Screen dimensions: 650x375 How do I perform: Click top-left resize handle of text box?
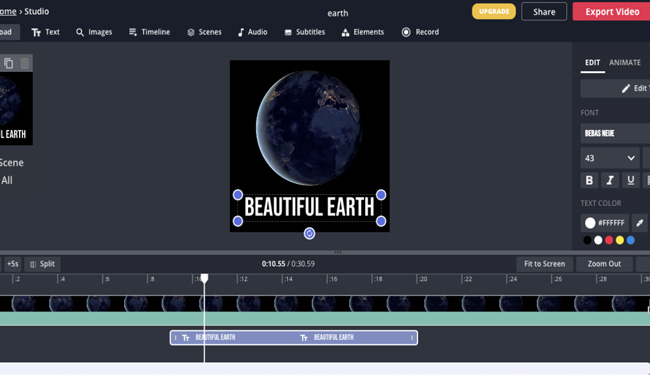[x=238, y=195]
